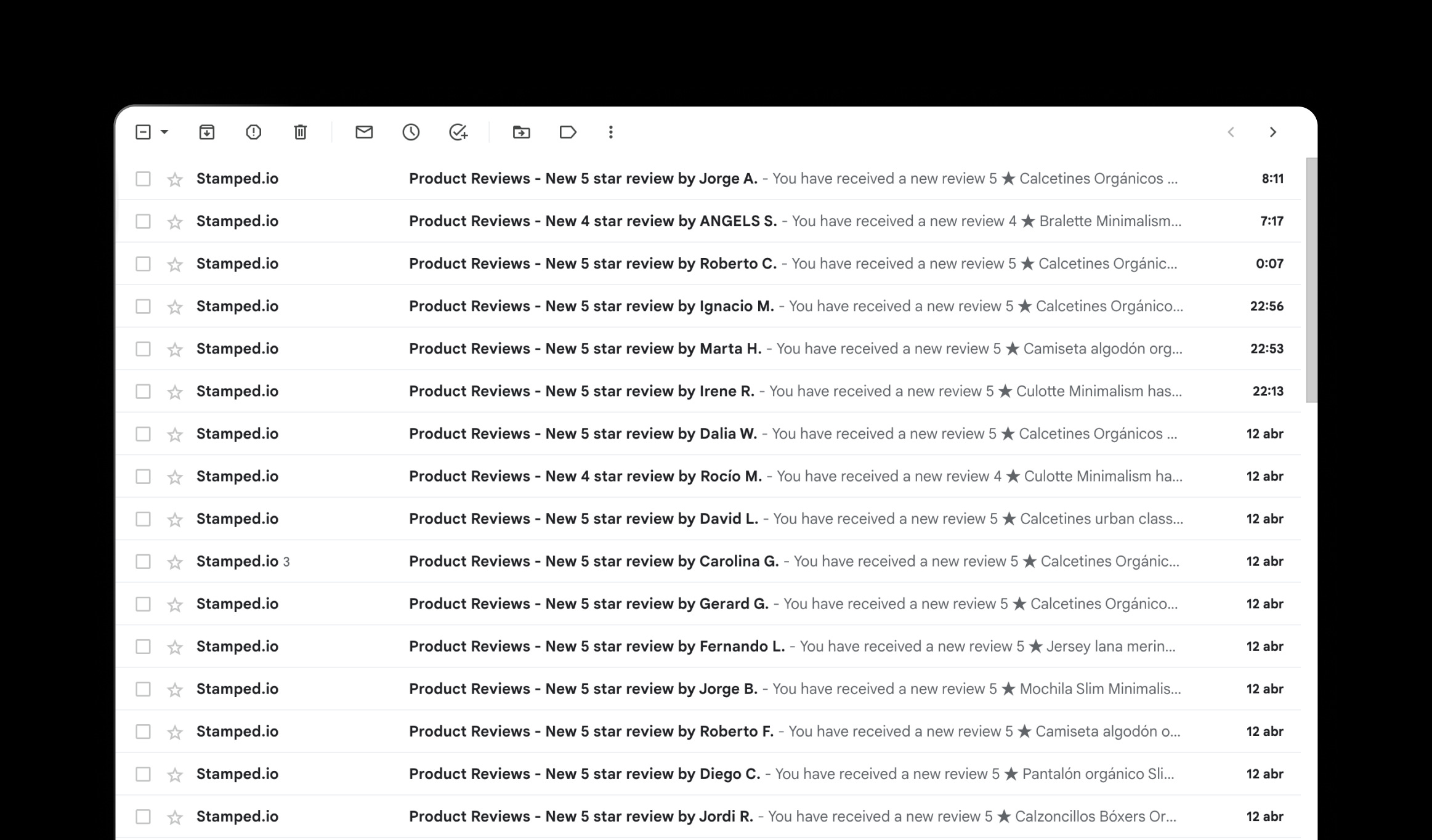Viewport: 1432px width, 840px height.
Task: Open the 4 star review by Rocío M.
Action: click(708, 476)
